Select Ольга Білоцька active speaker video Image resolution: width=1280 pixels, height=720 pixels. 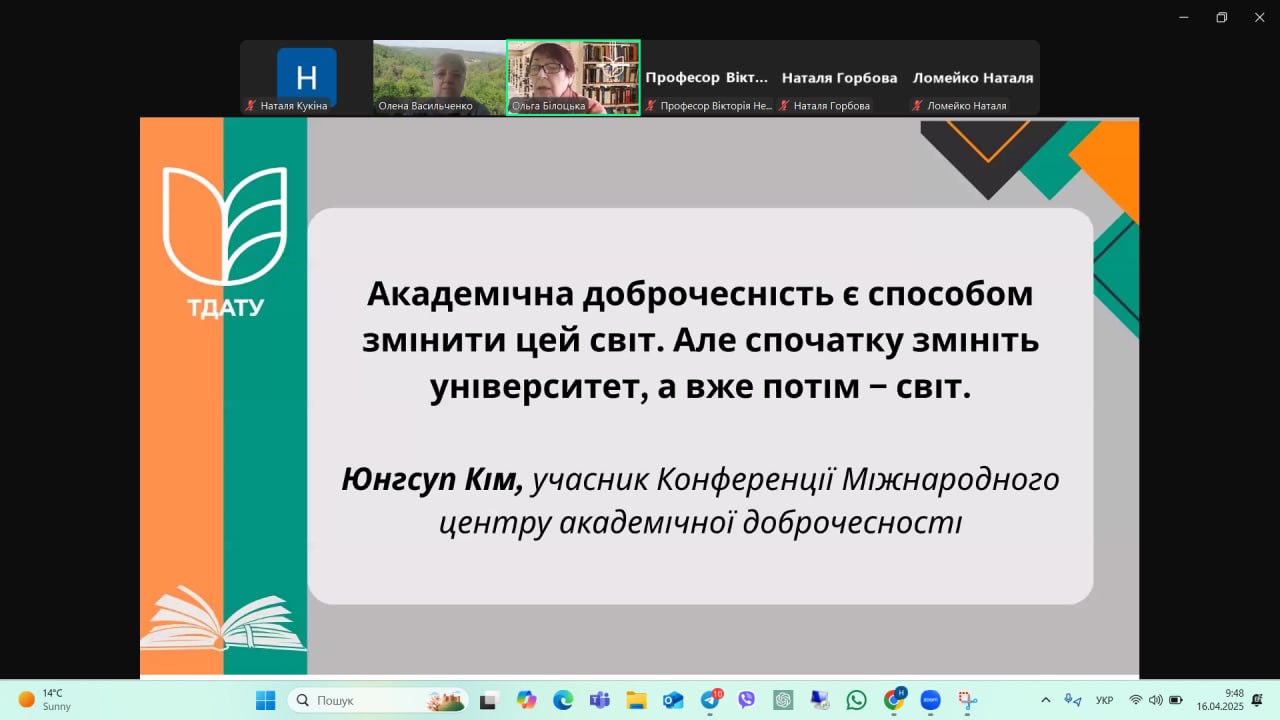coord(573,77)
